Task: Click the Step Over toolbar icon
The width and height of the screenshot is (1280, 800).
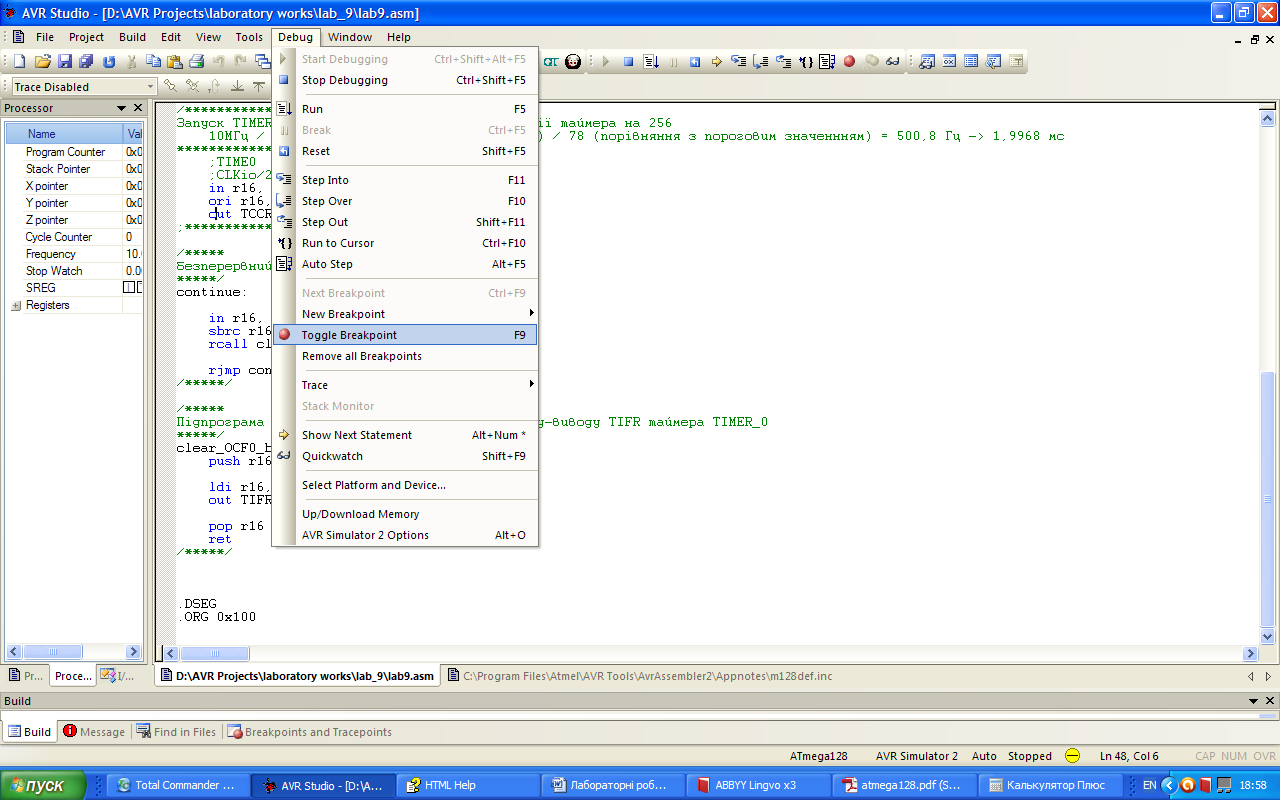Action: (761, 62)
